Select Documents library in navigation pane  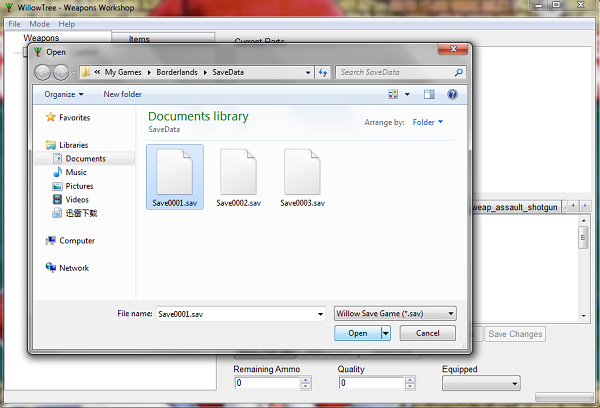[x=85, y=158]
